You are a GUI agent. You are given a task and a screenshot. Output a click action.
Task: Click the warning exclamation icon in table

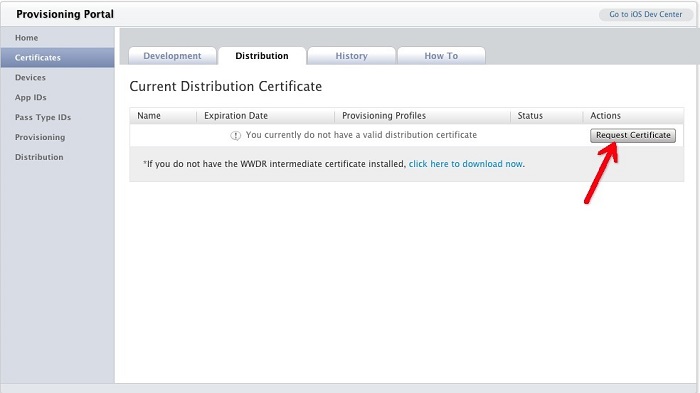click(235, 135)
